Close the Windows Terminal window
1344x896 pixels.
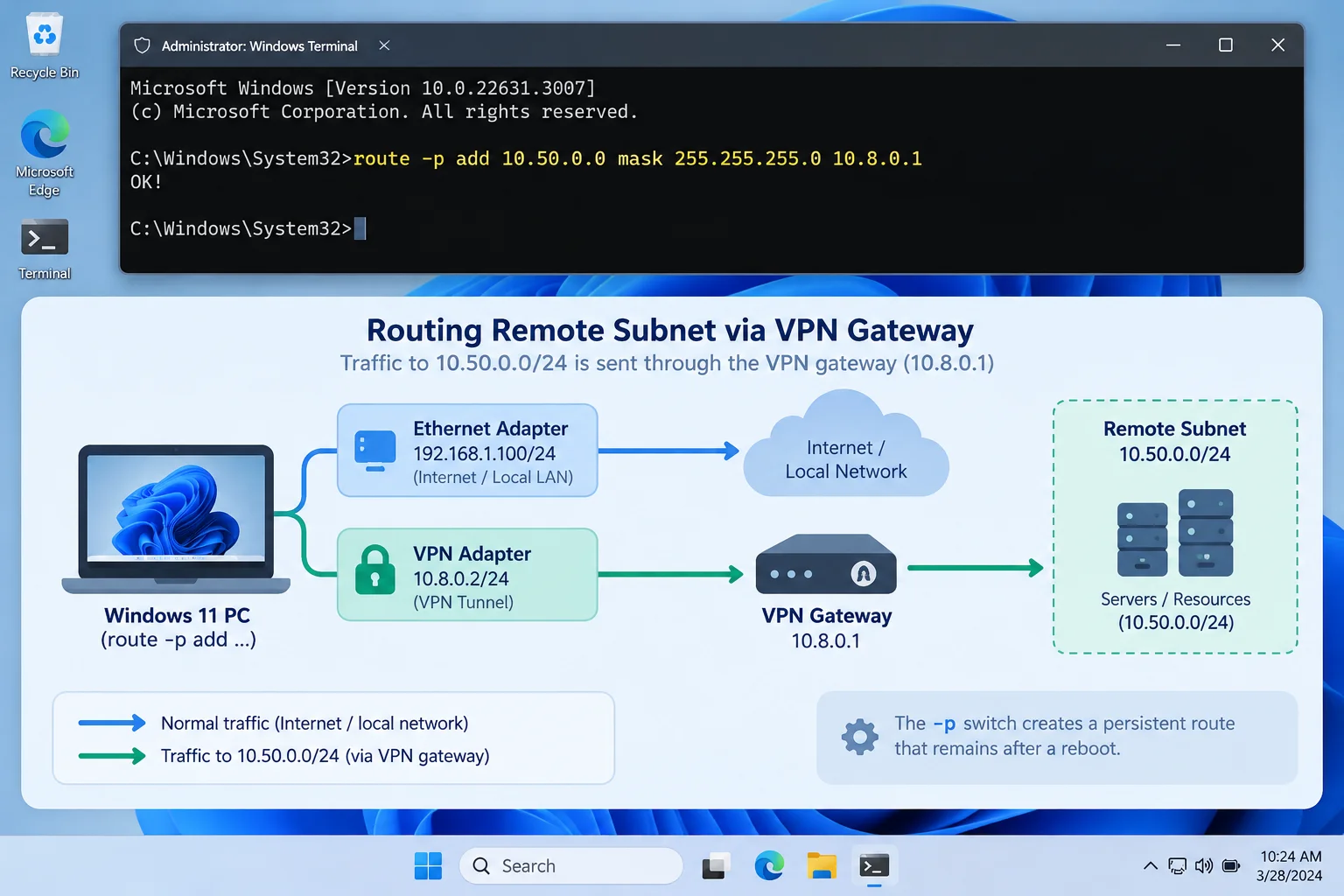tap(1277, 45)
